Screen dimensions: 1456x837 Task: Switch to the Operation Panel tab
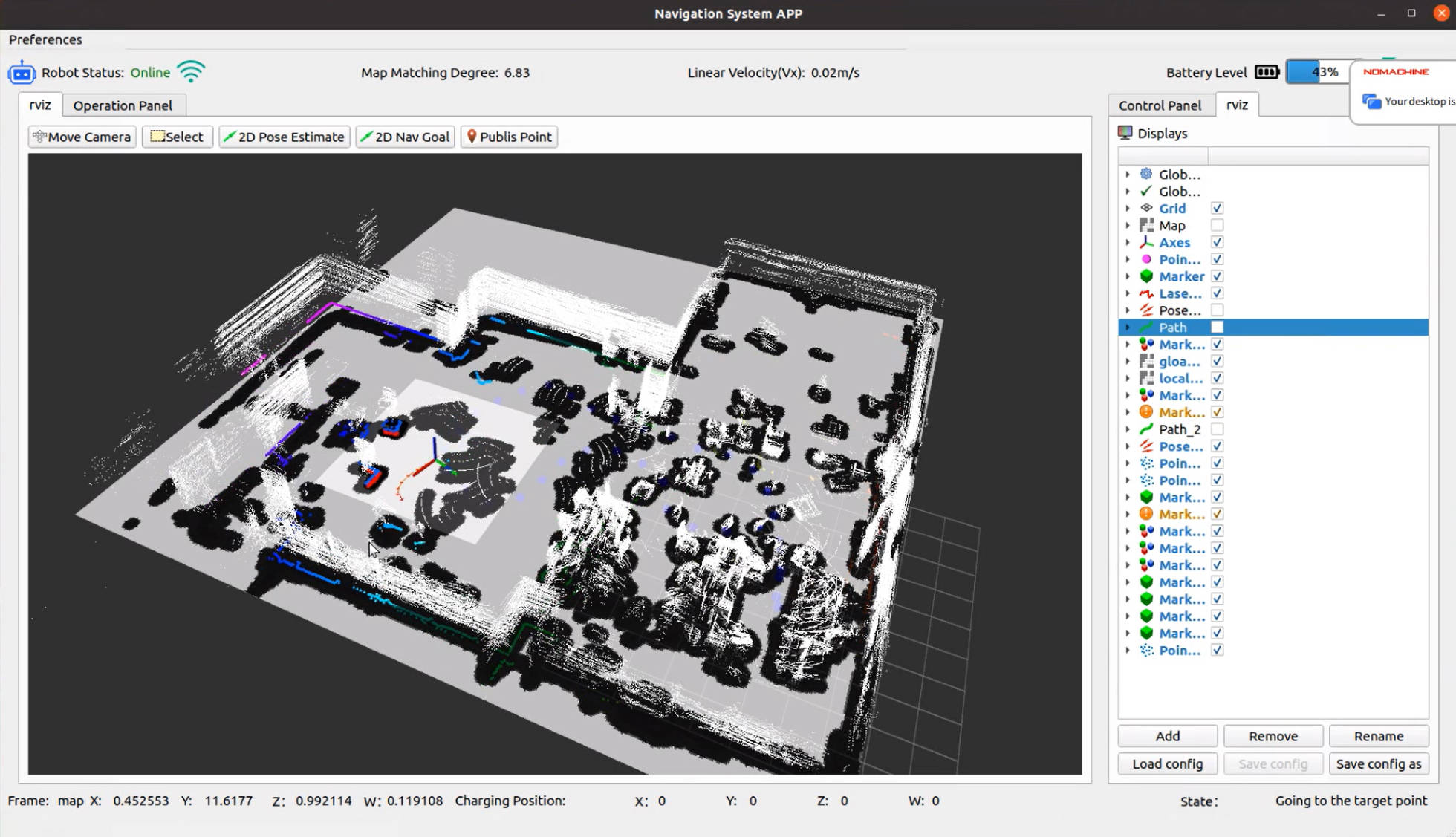click(123, 105)
